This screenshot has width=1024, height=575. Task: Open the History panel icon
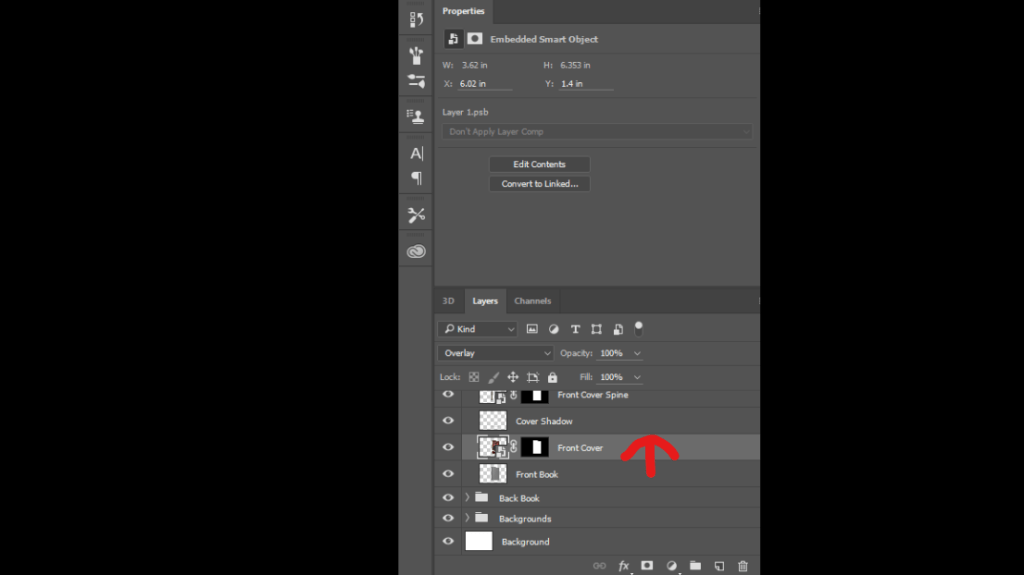(416, 19)
